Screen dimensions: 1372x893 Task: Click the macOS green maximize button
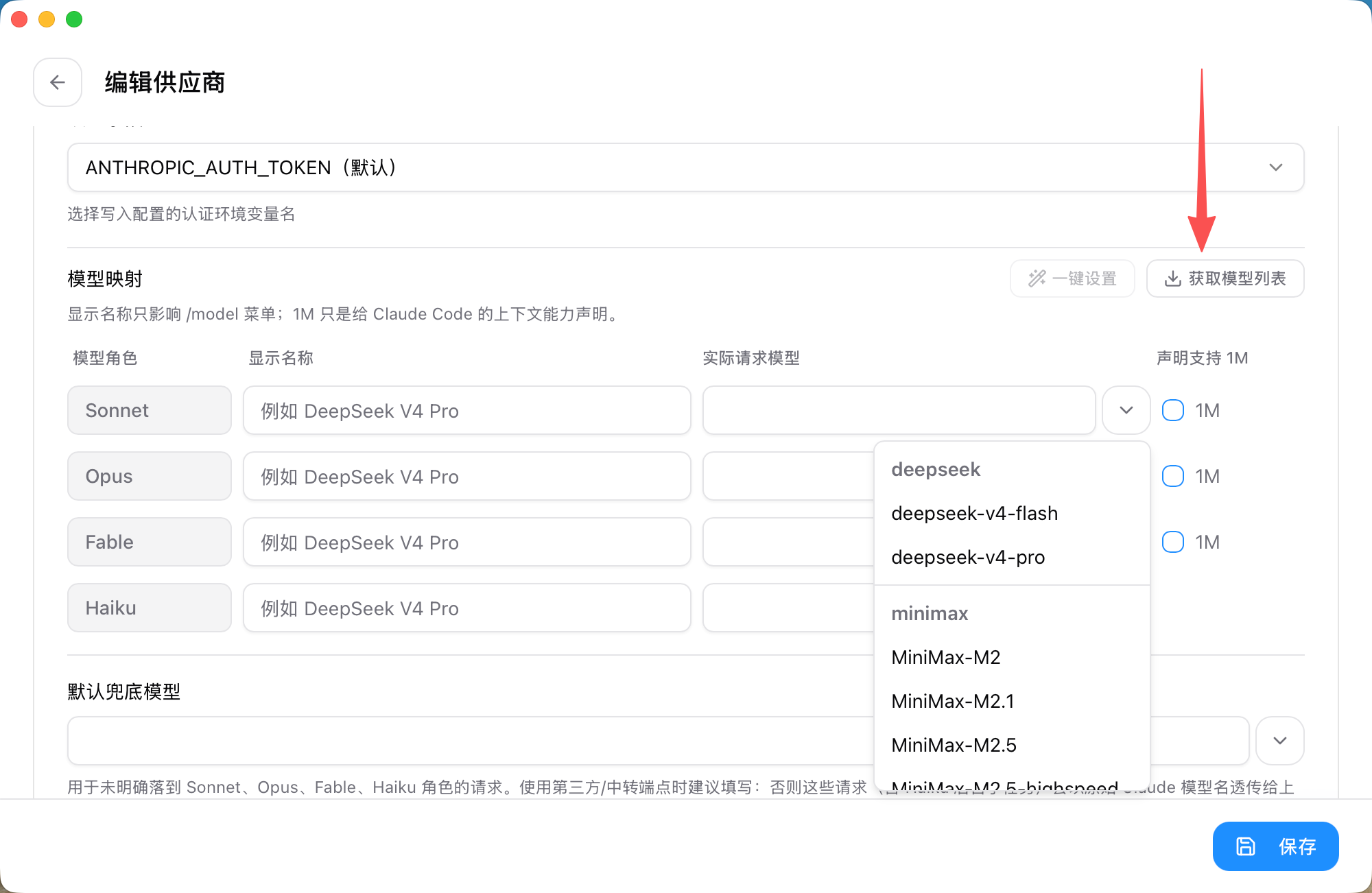[74, 19]
